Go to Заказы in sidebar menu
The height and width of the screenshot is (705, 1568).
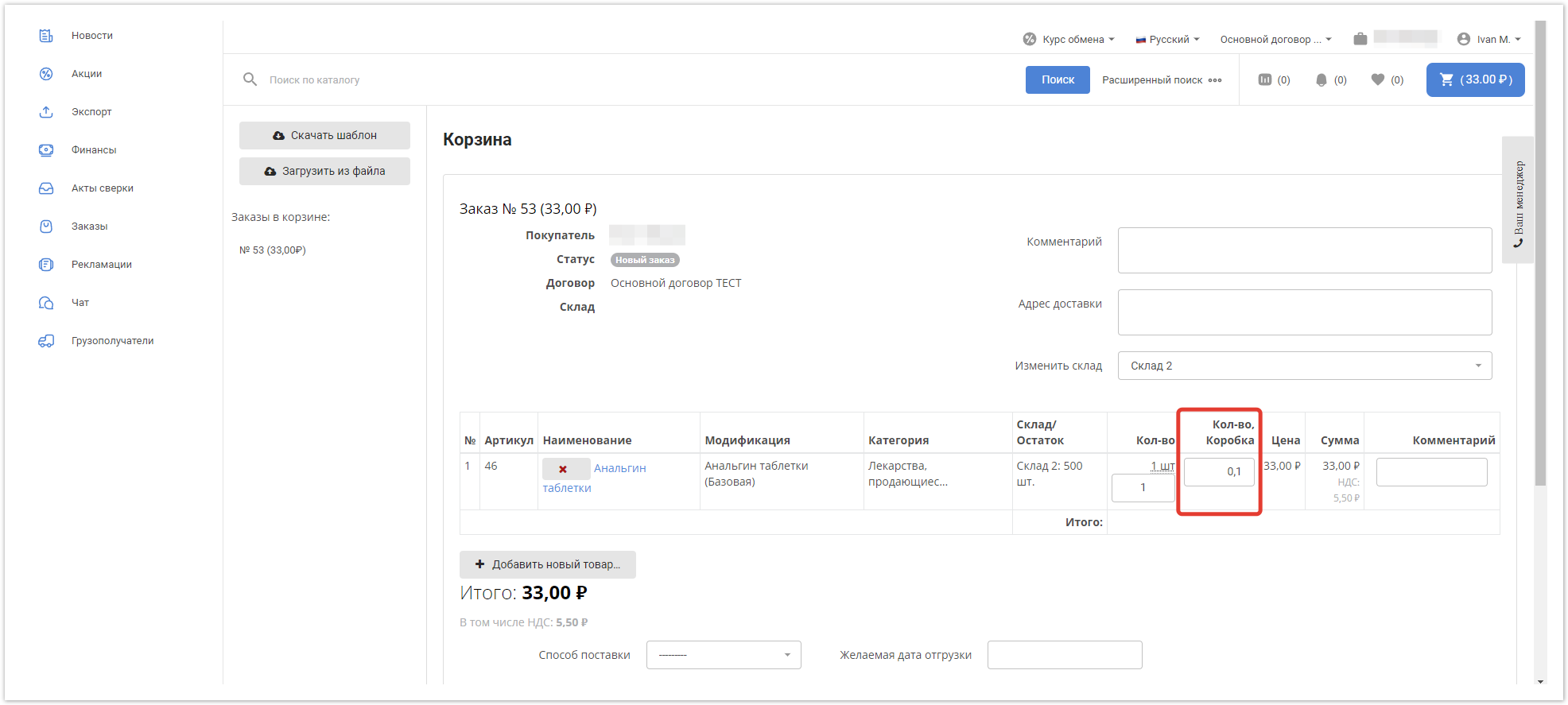pos(89,227)
